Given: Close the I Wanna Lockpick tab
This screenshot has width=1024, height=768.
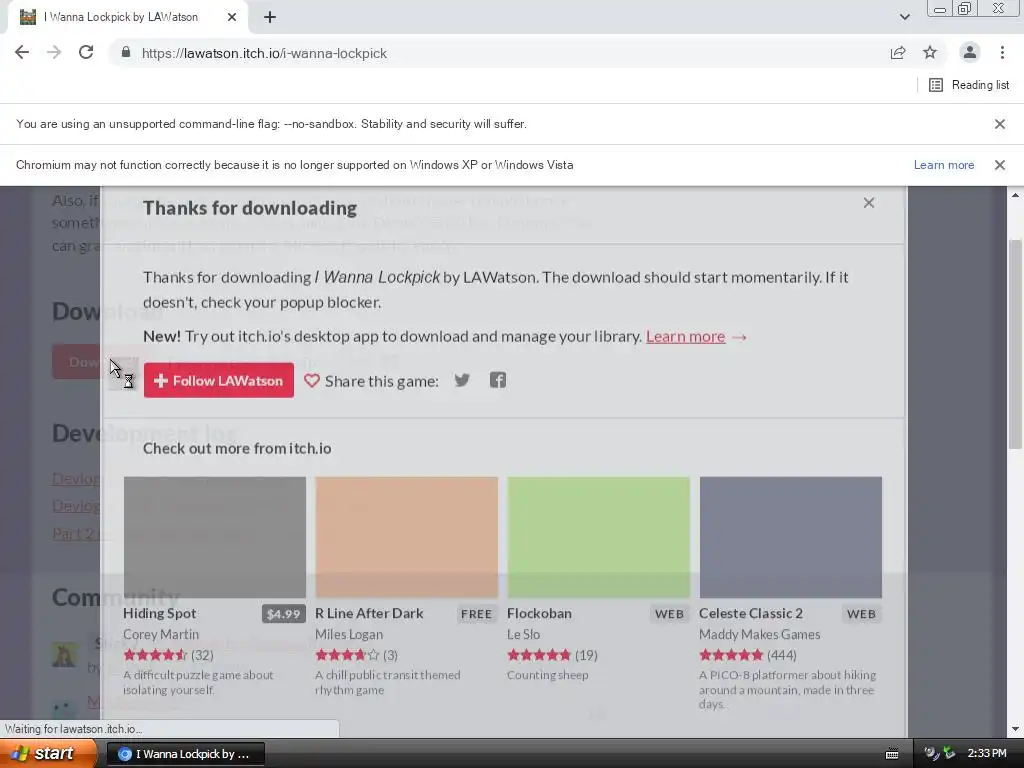Looking at the screenshot, I should click(232, 17).
